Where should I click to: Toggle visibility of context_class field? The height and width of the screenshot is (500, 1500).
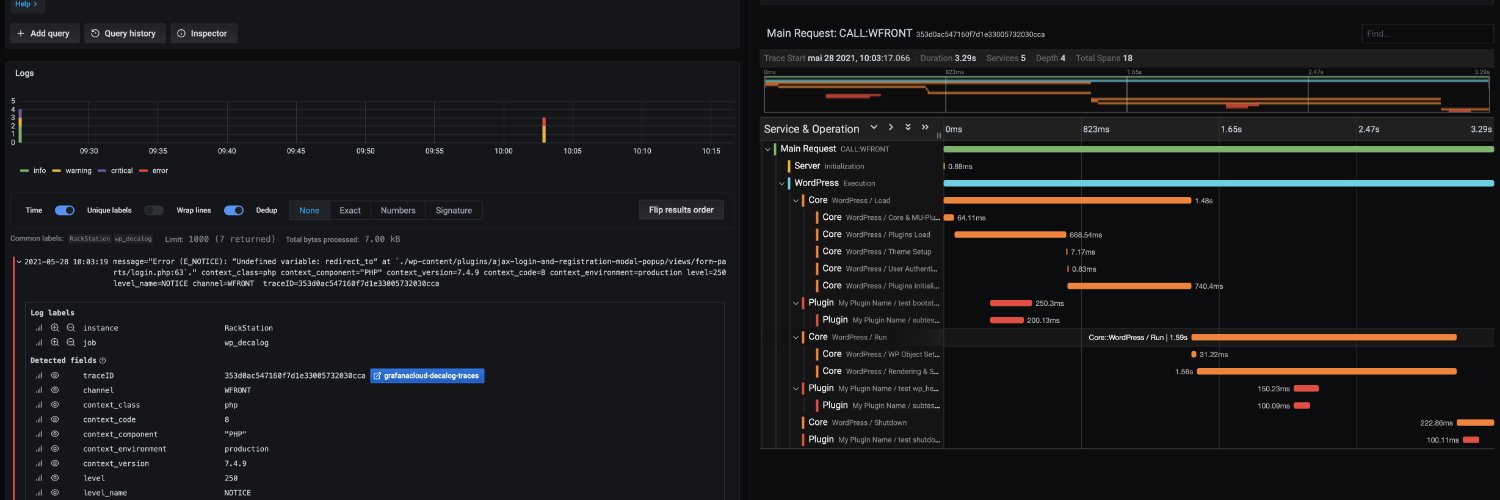[56, 405]
